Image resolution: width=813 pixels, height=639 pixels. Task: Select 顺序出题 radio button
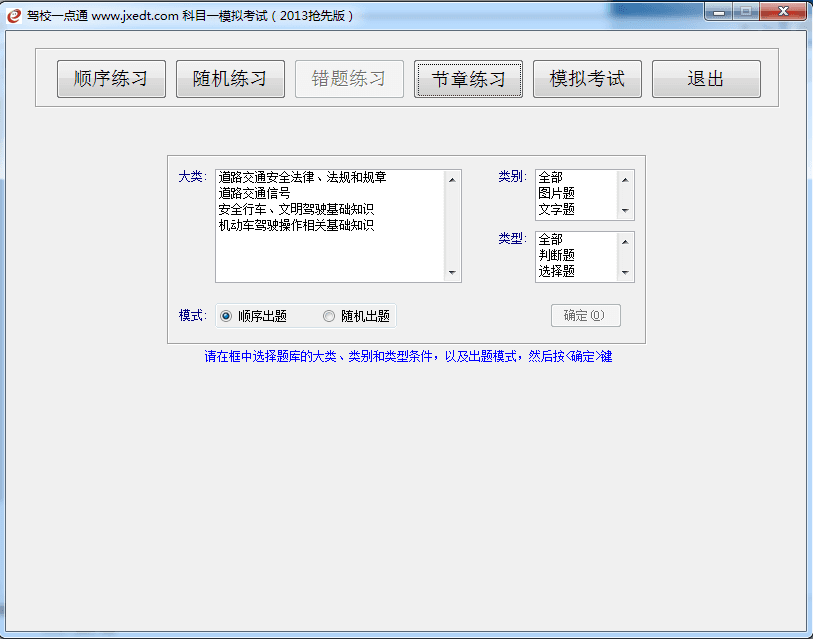point(227,316)
